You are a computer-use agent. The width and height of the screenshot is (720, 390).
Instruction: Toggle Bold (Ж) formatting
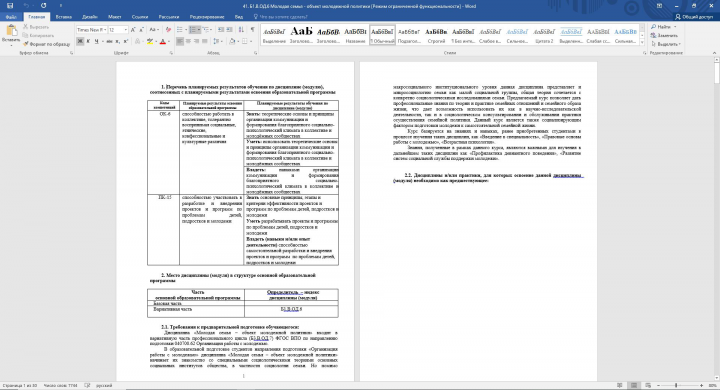tap(80, 41)
